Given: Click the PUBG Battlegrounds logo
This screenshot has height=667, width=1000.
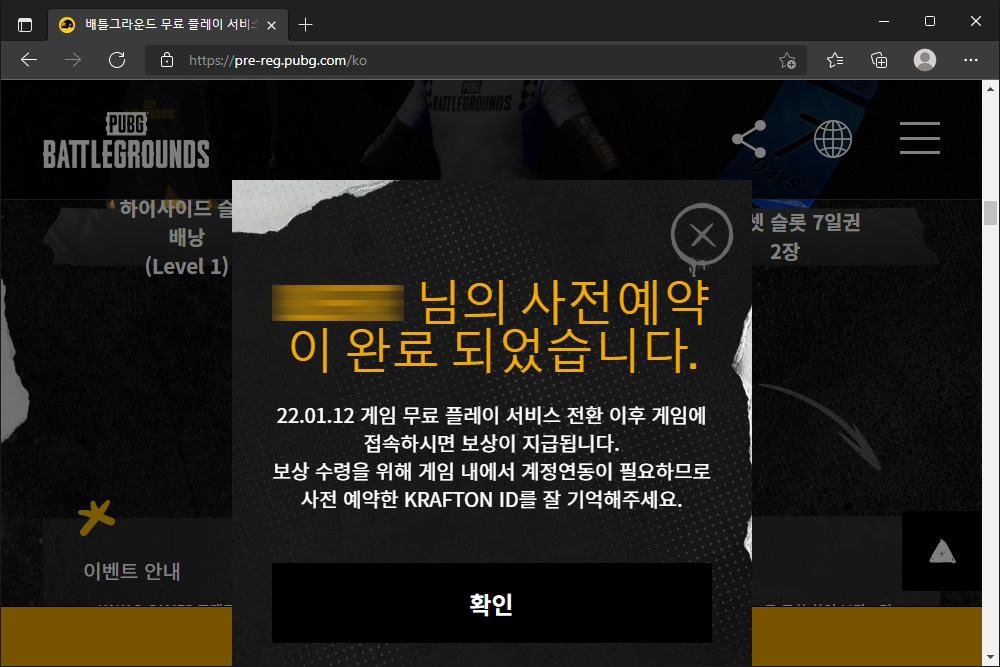Looking at the screenshot, I should (126, 141).
